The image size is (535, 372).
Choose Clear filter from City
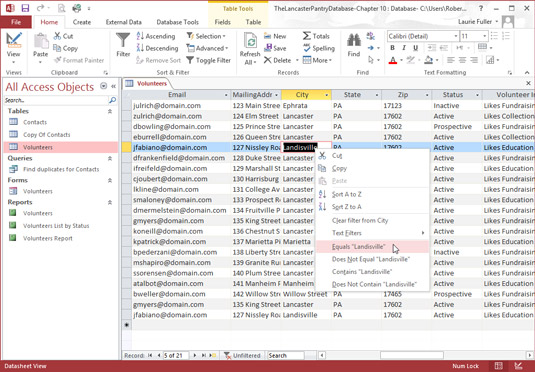[x=372, y=220]
